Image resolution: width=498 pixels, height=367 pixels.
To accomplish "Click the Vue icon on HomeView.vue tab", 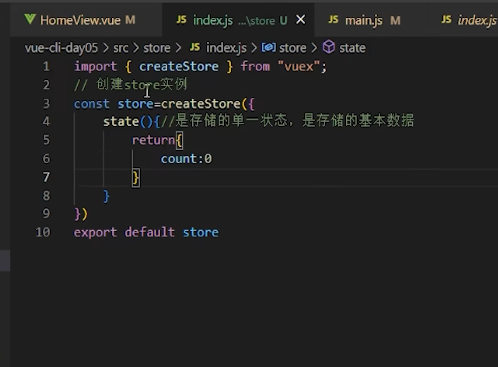I will [x=30, y=19].
